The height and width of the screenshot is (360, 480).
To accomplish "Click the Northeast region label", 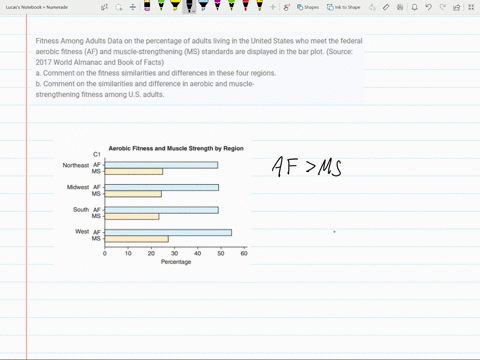I will click(x=76, y=165).
